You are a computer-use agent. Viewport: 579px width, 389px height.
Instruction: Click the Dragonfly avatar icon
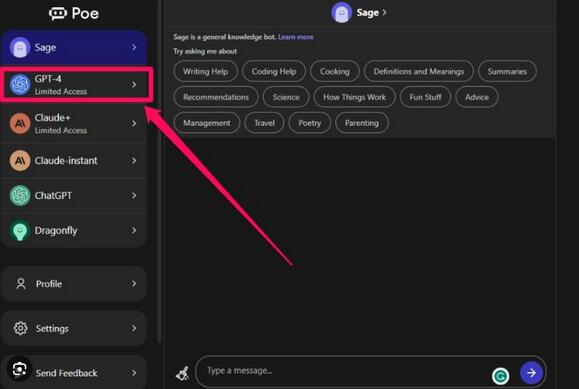pos(20,231)
